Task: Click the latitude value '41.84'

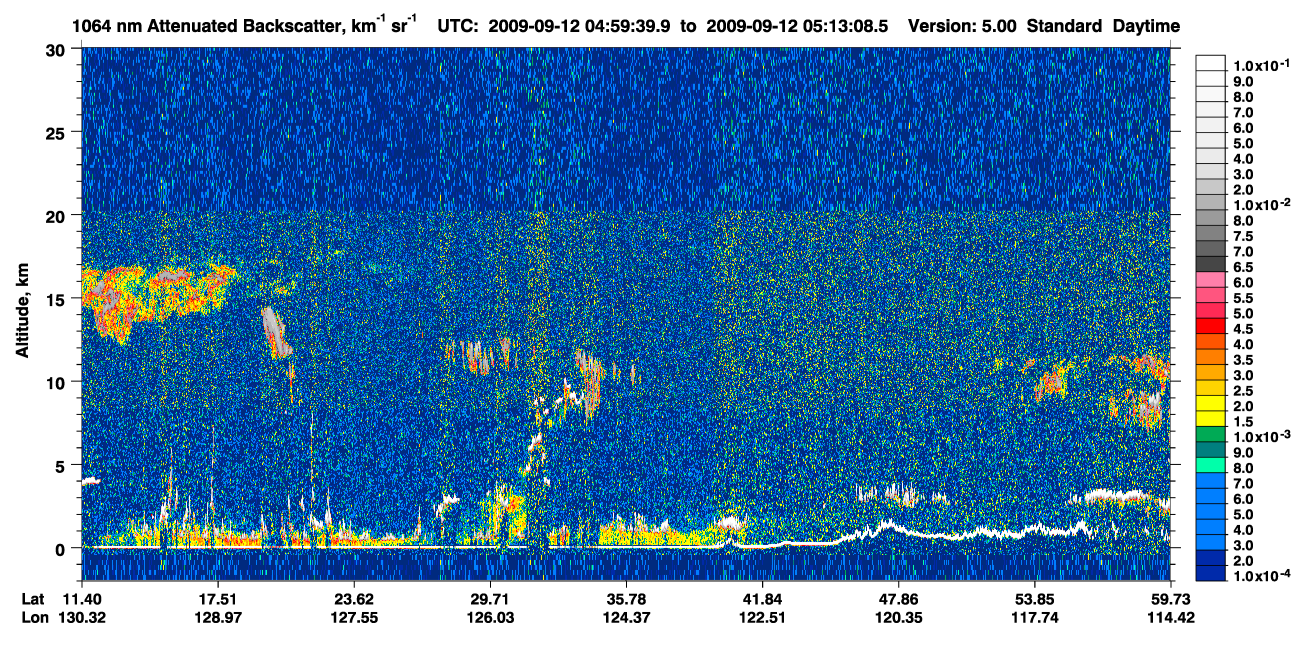Action: click(x=762, y=598)
